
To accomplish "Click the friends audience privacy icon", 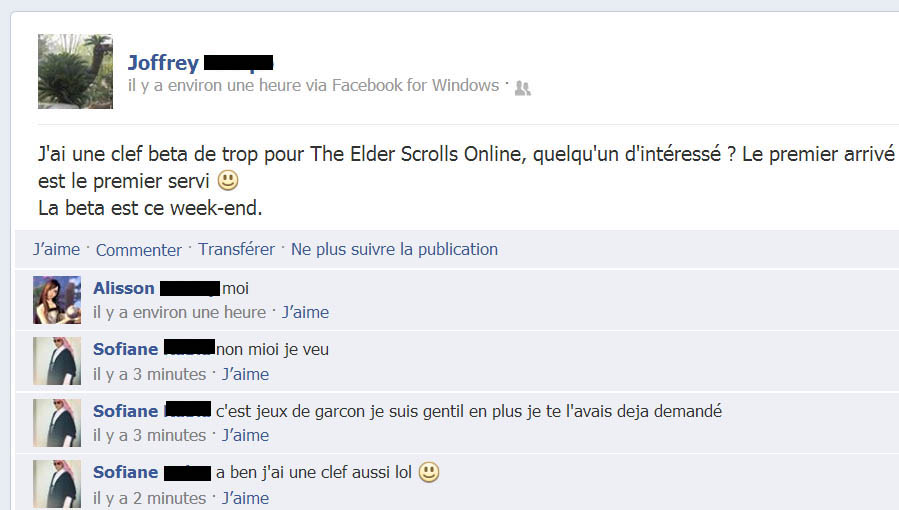I will pos(522,88).
